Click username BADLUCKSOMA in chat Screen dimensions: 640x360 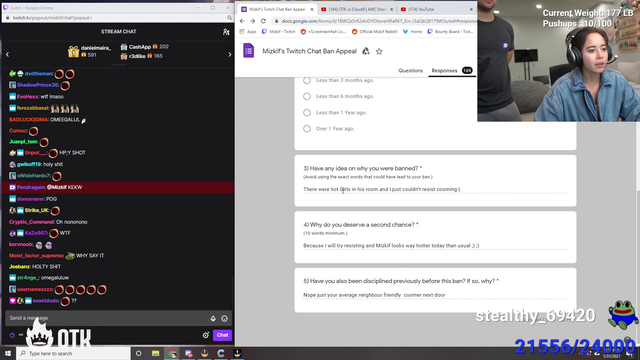point(29,120)
